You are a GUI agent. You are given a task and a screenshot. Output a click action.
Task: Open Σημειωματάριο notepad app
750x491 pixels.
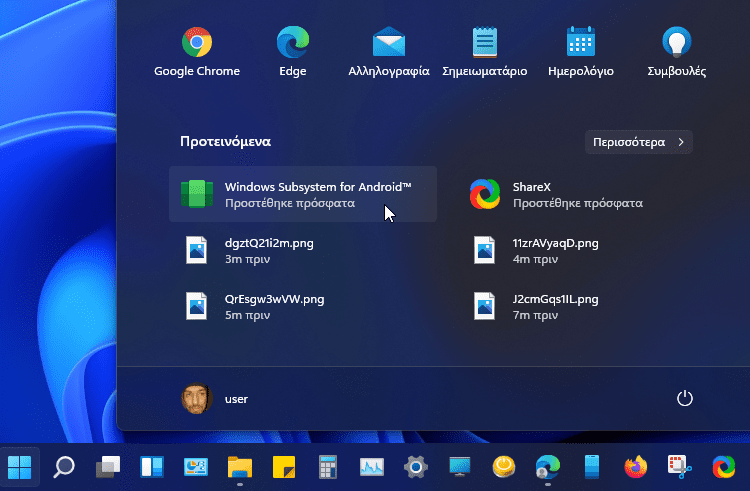tap(484, 50)
